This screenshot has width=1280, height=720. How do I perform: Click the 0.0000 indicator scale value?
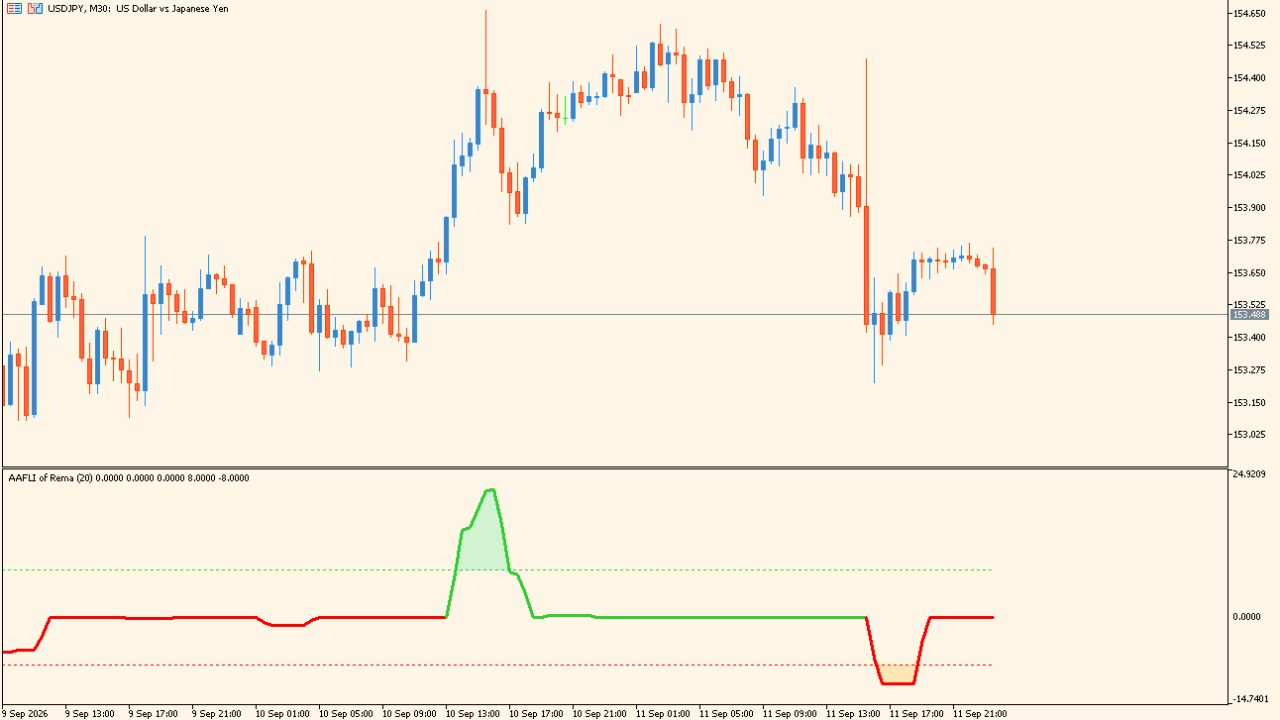coord(1247,617)
